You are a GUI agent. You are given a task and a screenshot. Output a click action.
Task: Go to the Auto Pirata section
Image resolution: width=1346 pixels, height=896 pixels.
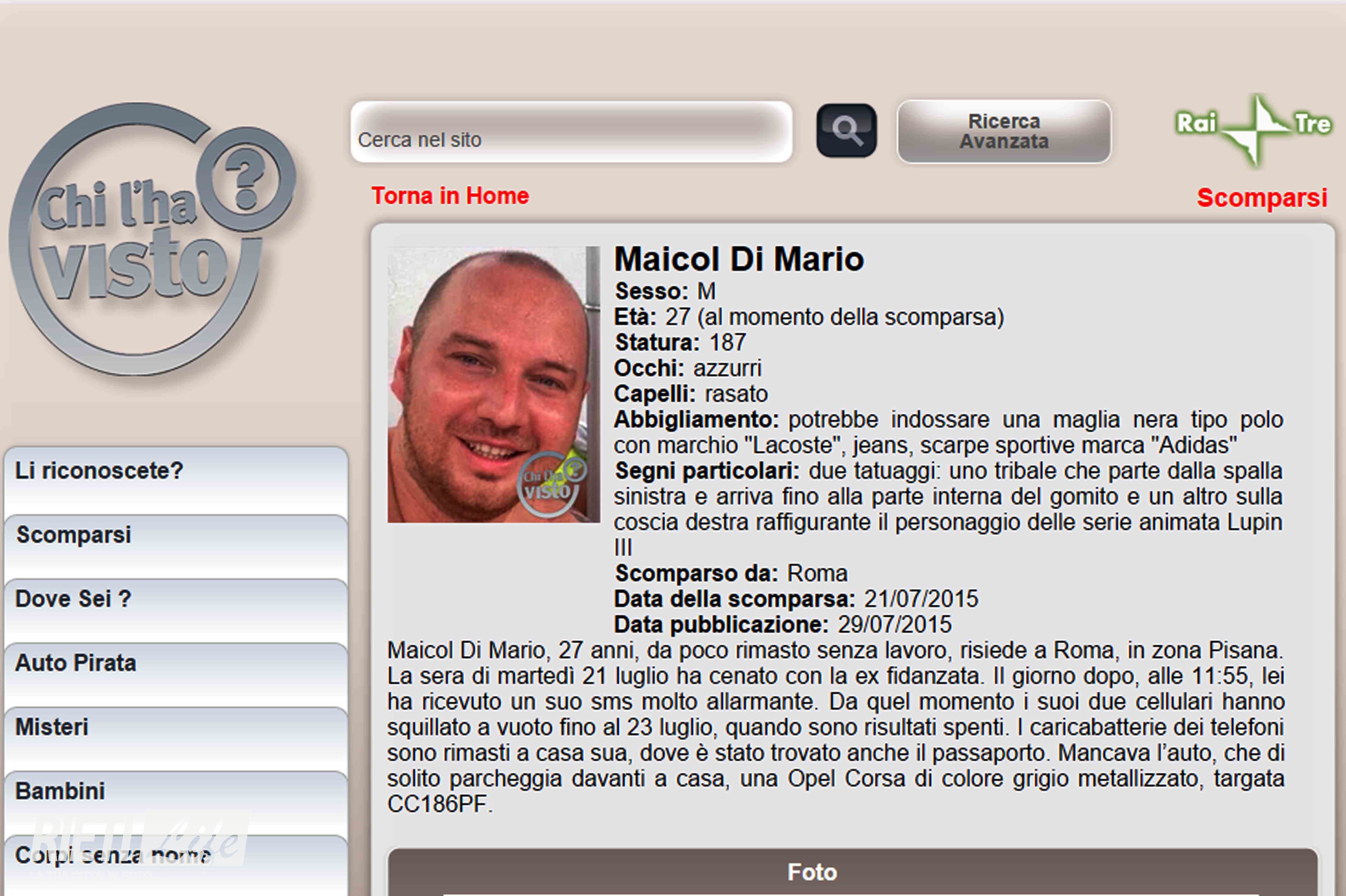pos(176,674)
